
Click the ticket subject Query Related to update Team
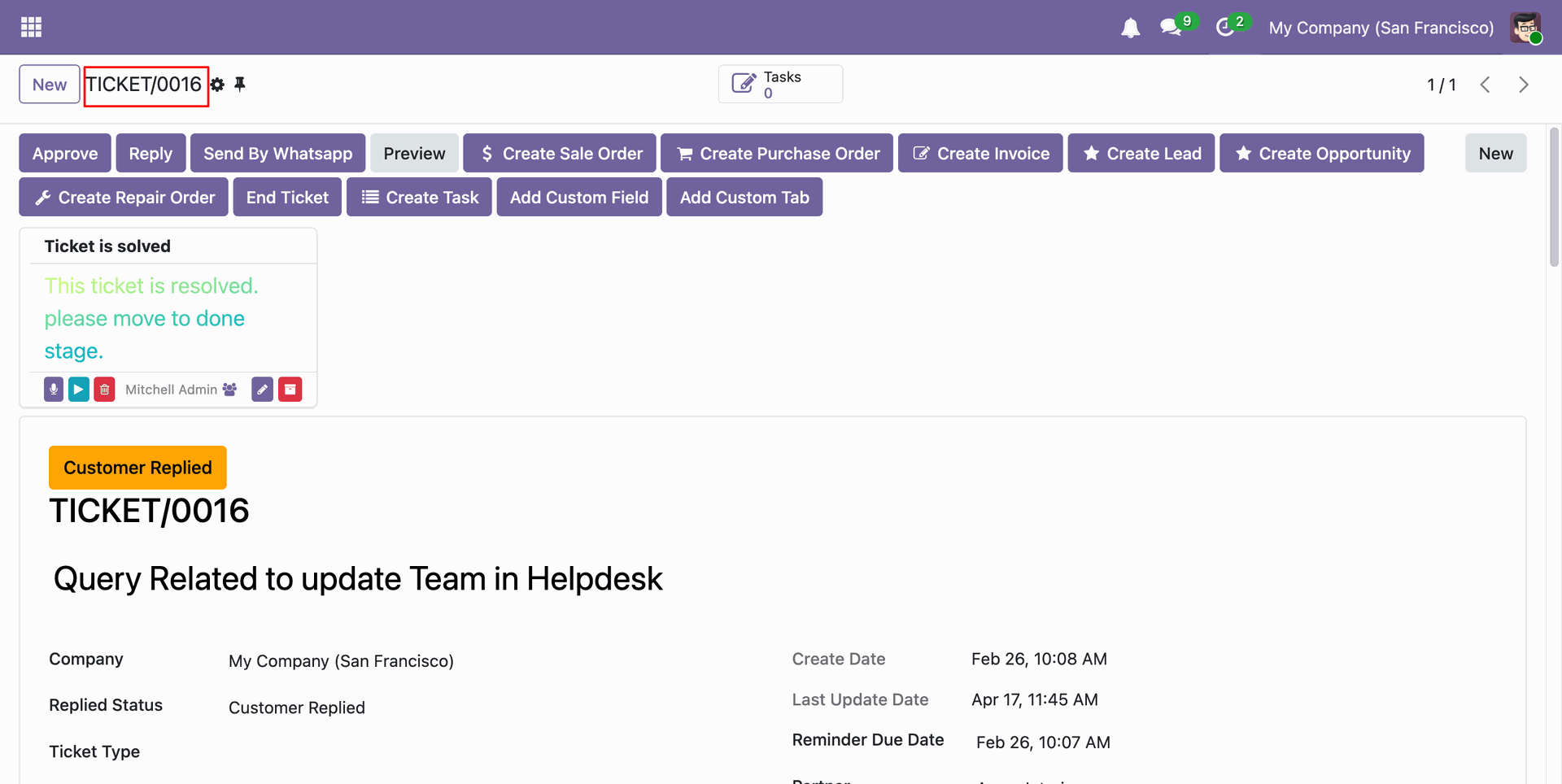358,579
